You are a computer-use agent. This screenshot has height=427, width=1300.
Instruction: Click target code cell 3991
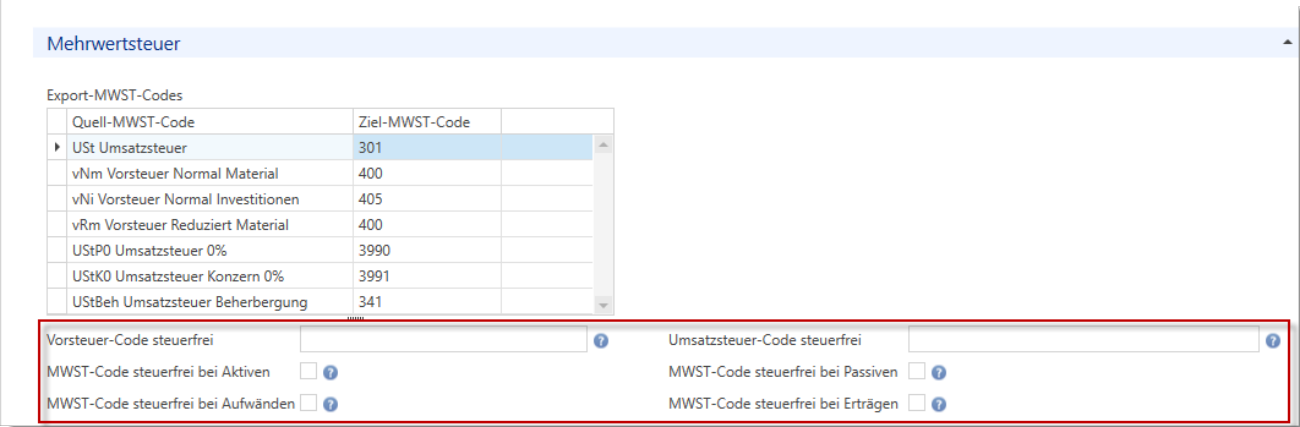coord(427,277)
